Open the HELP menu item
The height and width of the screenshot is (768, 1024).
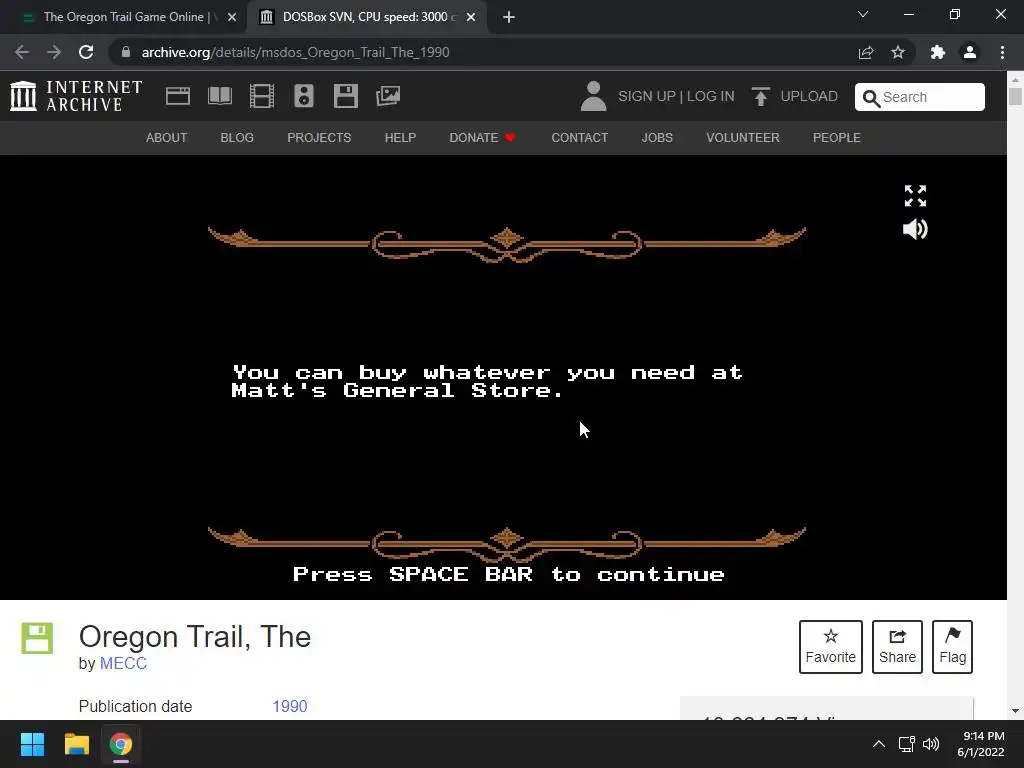[400, 138]
